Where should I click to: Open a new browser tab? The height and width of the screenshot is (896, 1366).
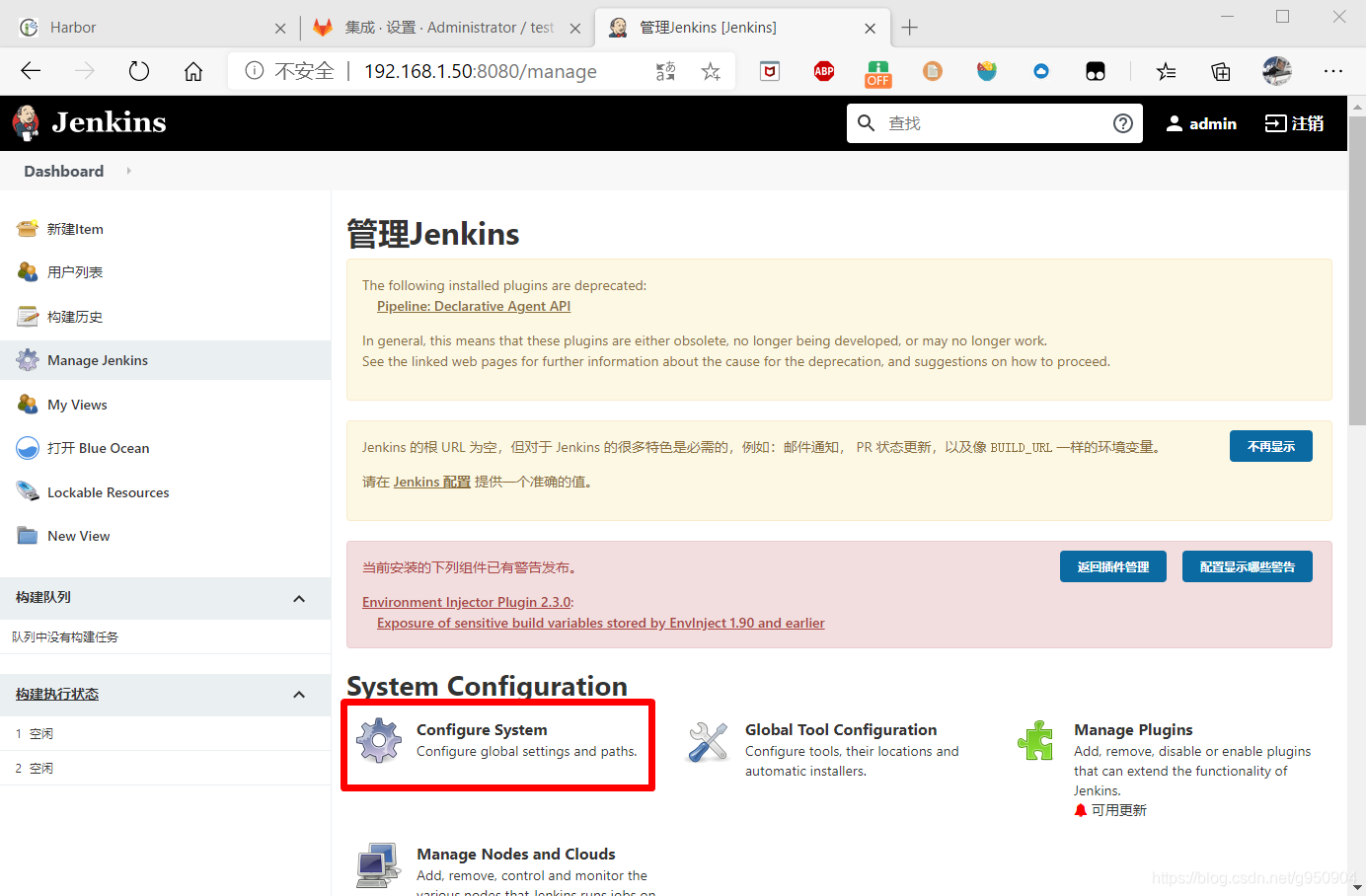click(910, 28)
